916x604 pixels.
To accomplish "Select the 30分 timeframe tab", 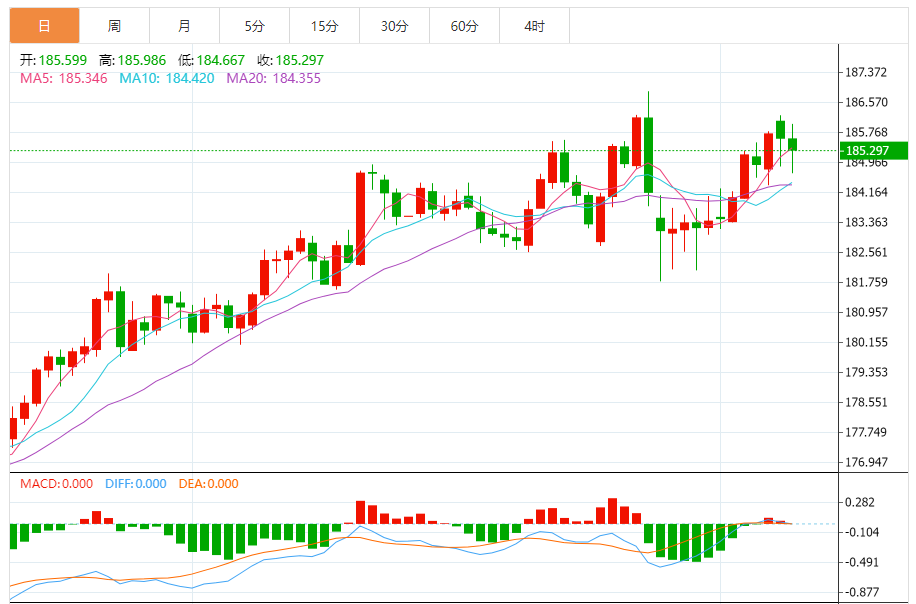I will 394,26.
